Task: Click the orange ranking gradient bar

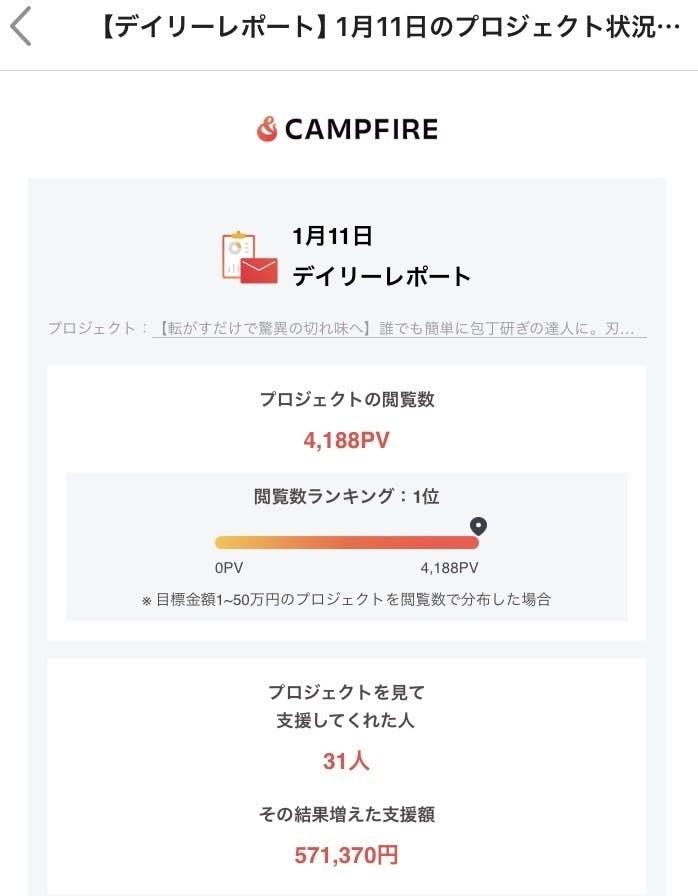Action: [x=346, y=542]
